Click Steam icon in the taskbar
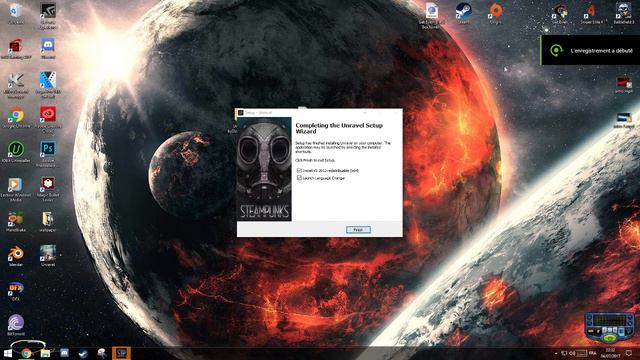The image size is (640, 360). pos(83,353)
